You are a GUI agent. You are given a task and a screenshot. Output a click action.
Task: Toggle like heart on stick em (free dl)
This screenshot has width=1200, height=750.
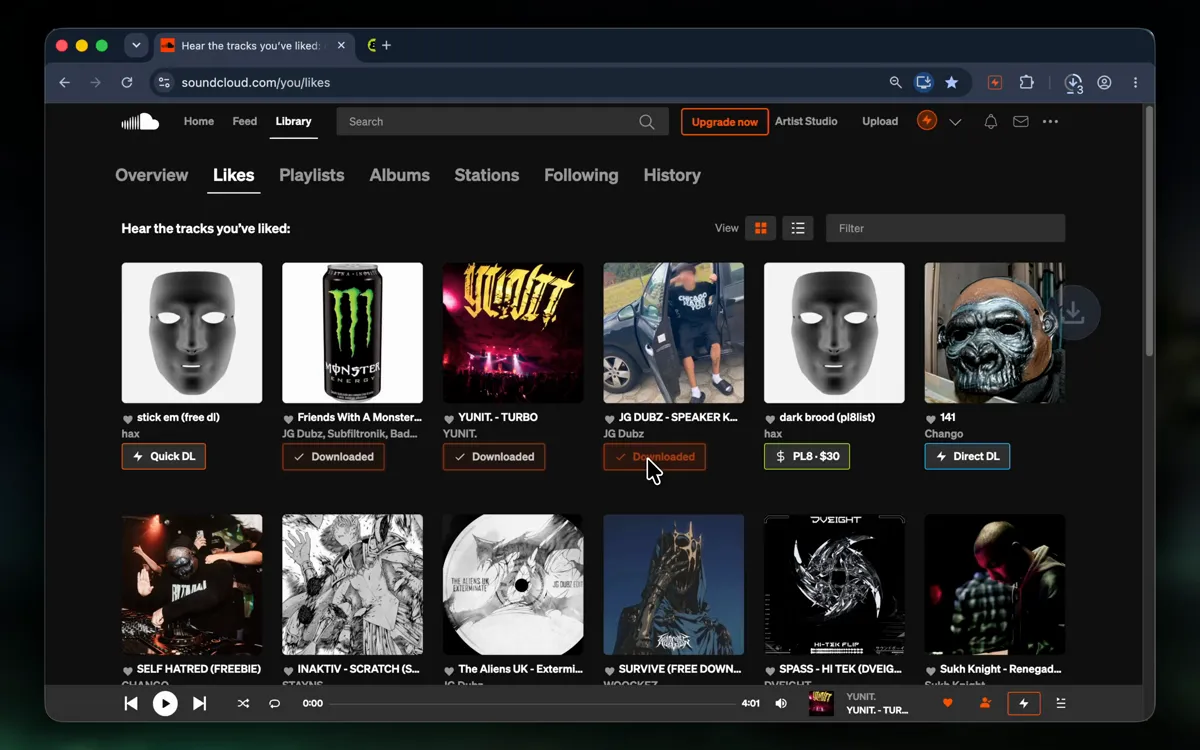coord(127,419)
